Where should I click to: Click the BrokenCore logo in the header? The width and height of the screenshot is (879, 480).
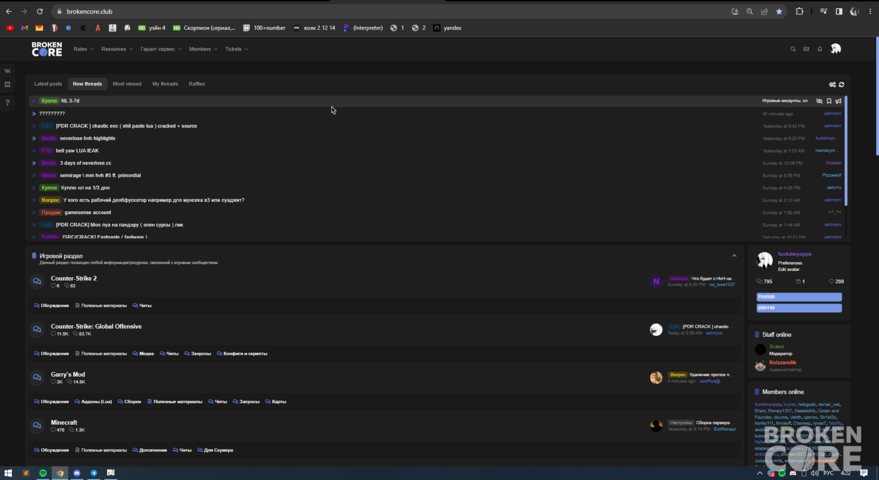pos(47,49)
